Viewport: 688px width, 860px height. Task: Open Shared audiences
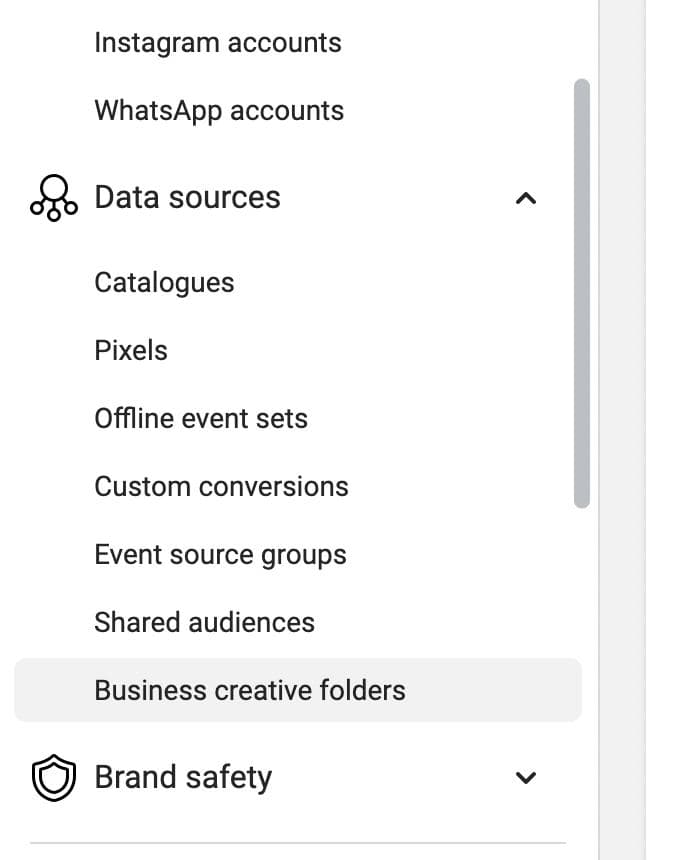point(204,623)
